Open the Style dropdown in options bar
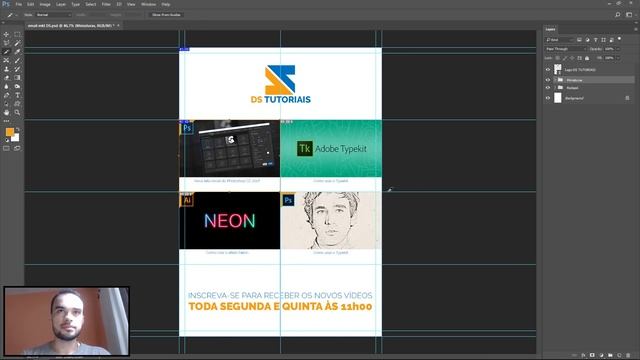Screen dimensions: 640x360 53,15
